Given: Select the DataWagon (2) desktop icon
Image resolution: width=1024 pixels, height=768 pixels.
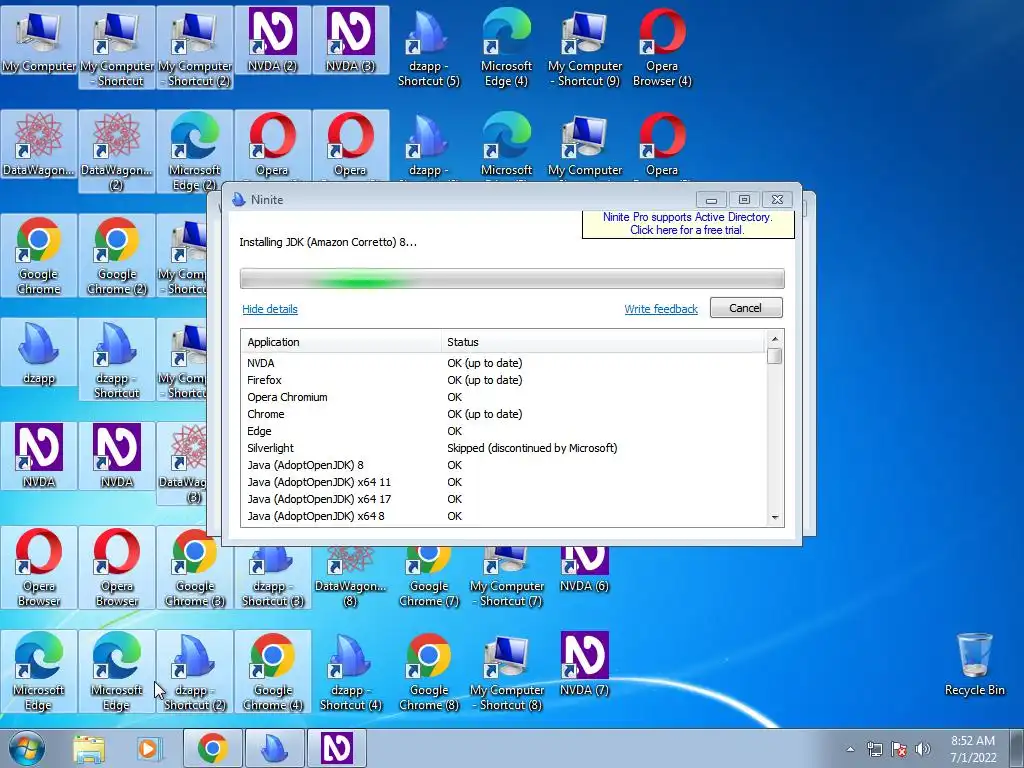Looking at the screenshot, I should pos(117,152).
